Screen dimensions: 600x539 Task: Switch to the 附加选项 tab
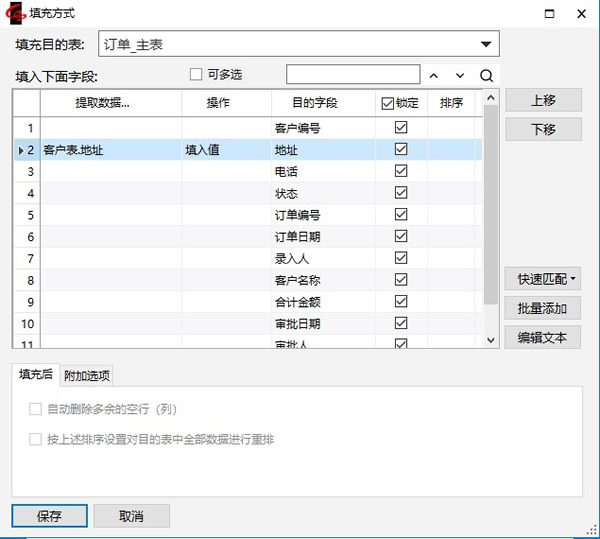pyautogui.click(x=88, y=376)
